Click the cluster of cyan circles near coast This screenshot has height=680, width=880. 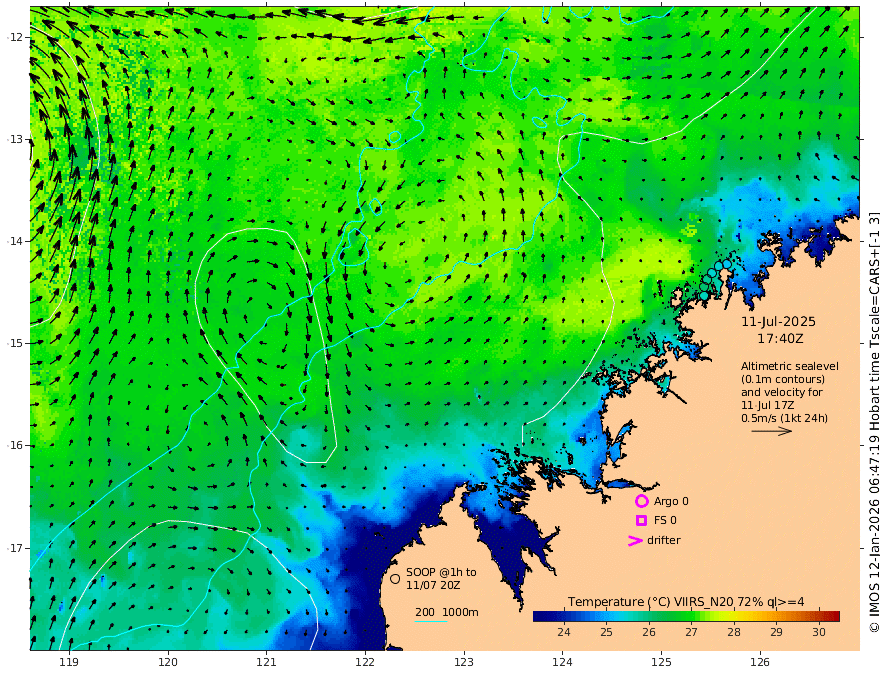[x=715, y=279]
